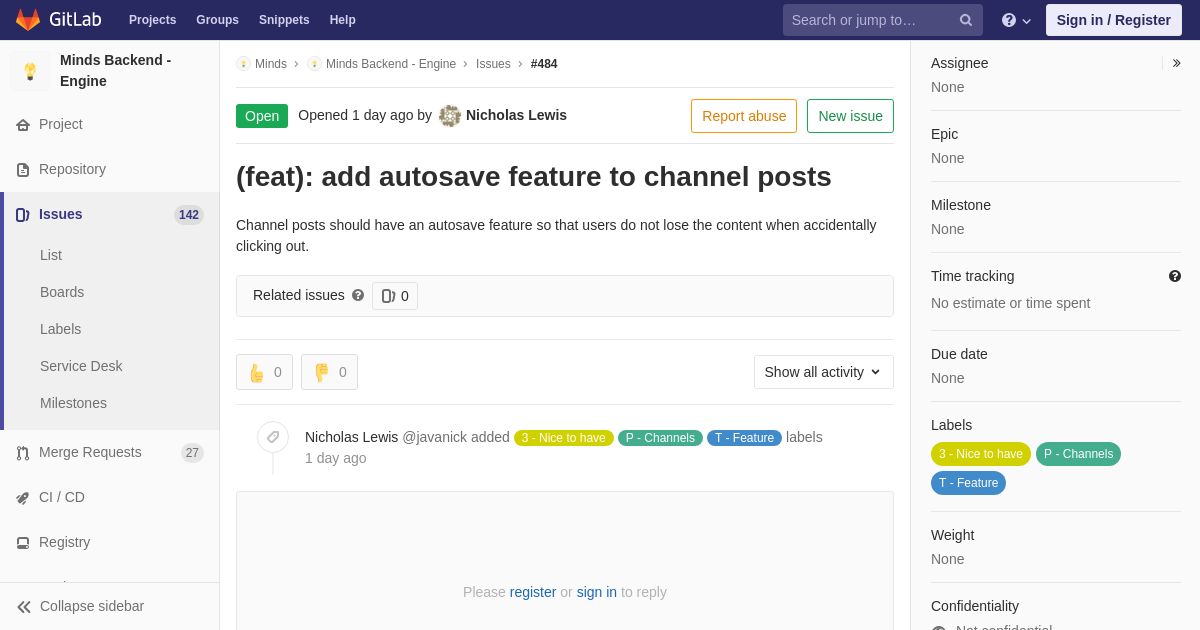Viewport: 1200px width, 630px height.
Task: Open the Merge Requests sidebar item
Action: click(90, 452)
